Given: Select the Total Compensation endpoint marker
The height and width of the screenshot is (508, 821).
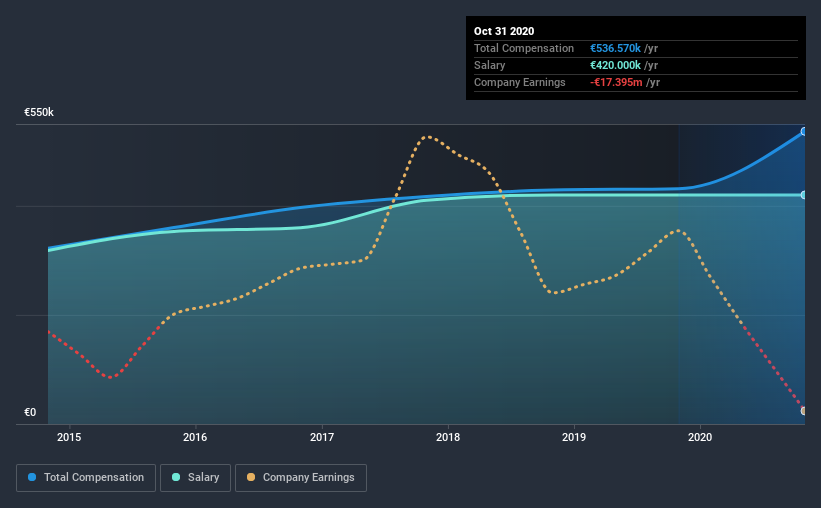Looking at the screenshot, I should (804, 131).
